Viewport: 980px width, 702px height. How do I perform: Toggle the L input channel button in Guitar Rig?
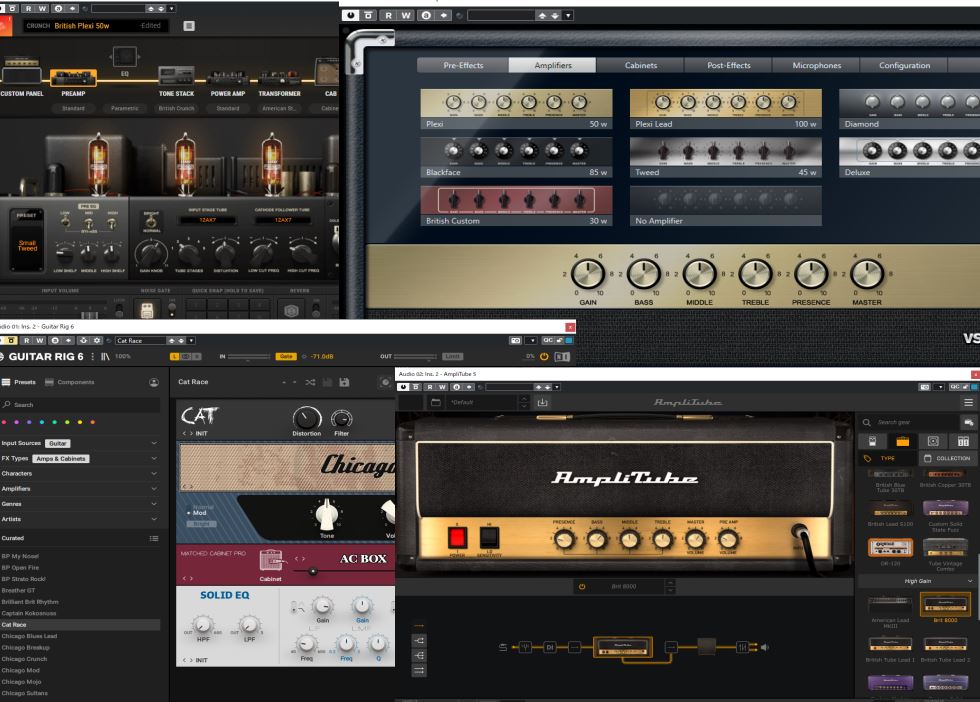175,356
